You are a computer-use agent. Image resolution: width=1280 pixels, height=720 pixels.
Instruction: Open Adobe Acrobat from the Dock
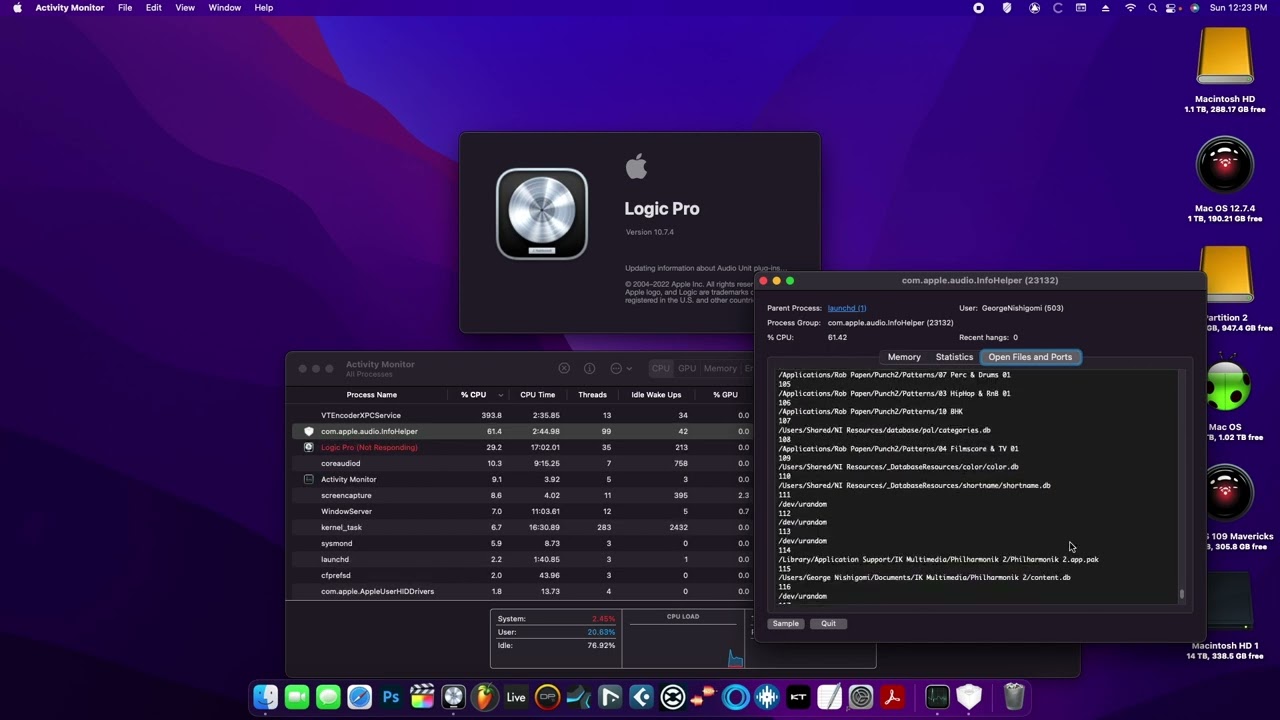(892, 697)
